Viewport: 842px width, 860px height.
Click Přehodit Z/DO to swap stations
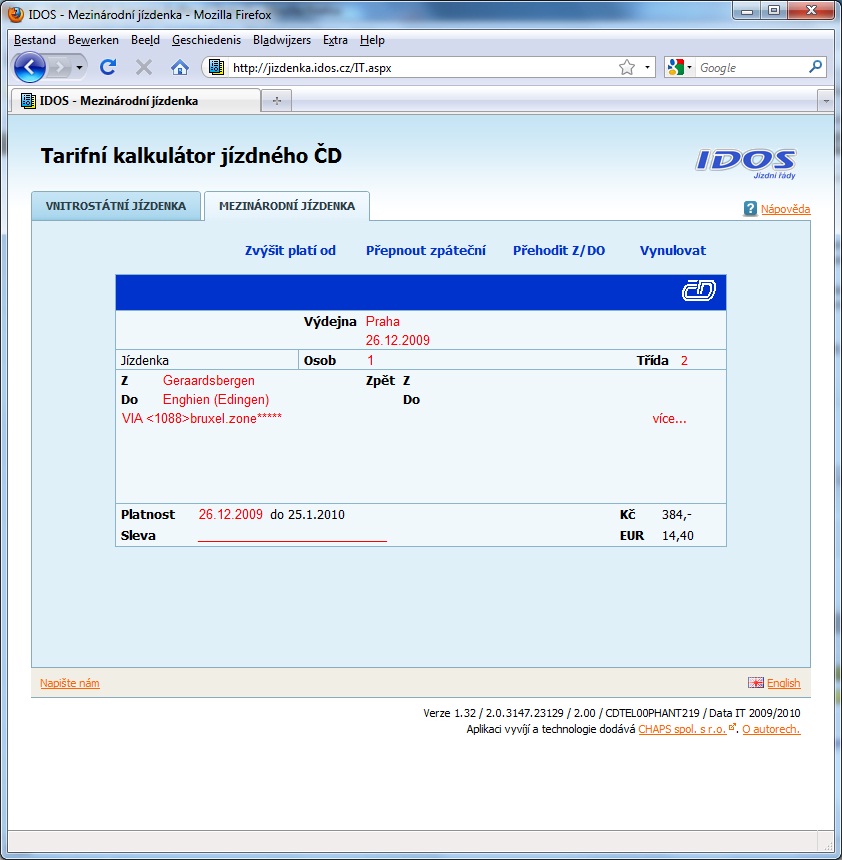(x=559, y=251)
